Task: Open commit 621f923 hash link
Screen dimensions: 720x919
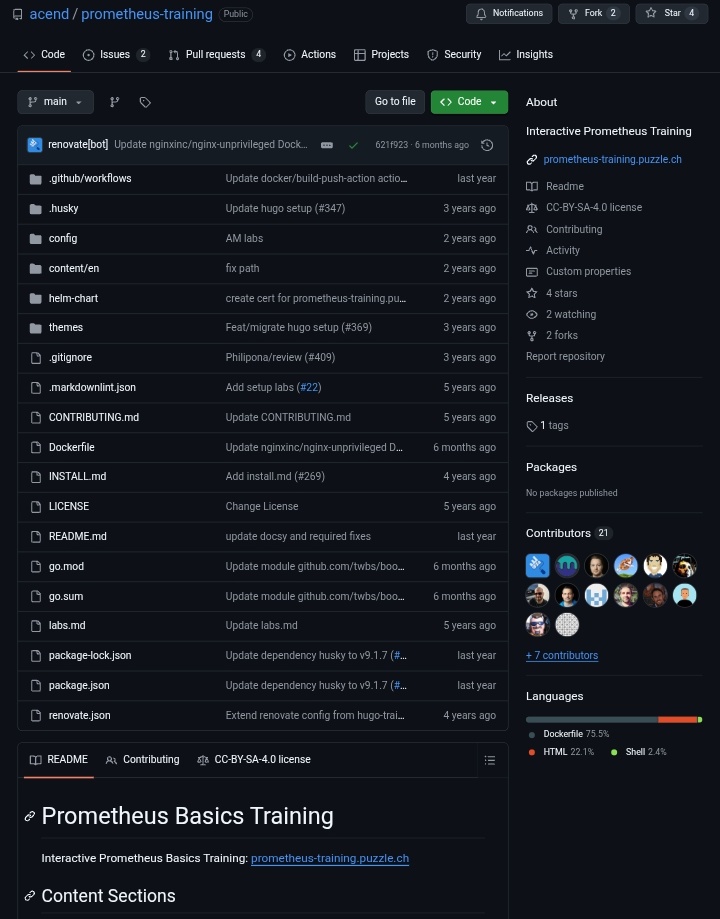Action: coord(391,145)
